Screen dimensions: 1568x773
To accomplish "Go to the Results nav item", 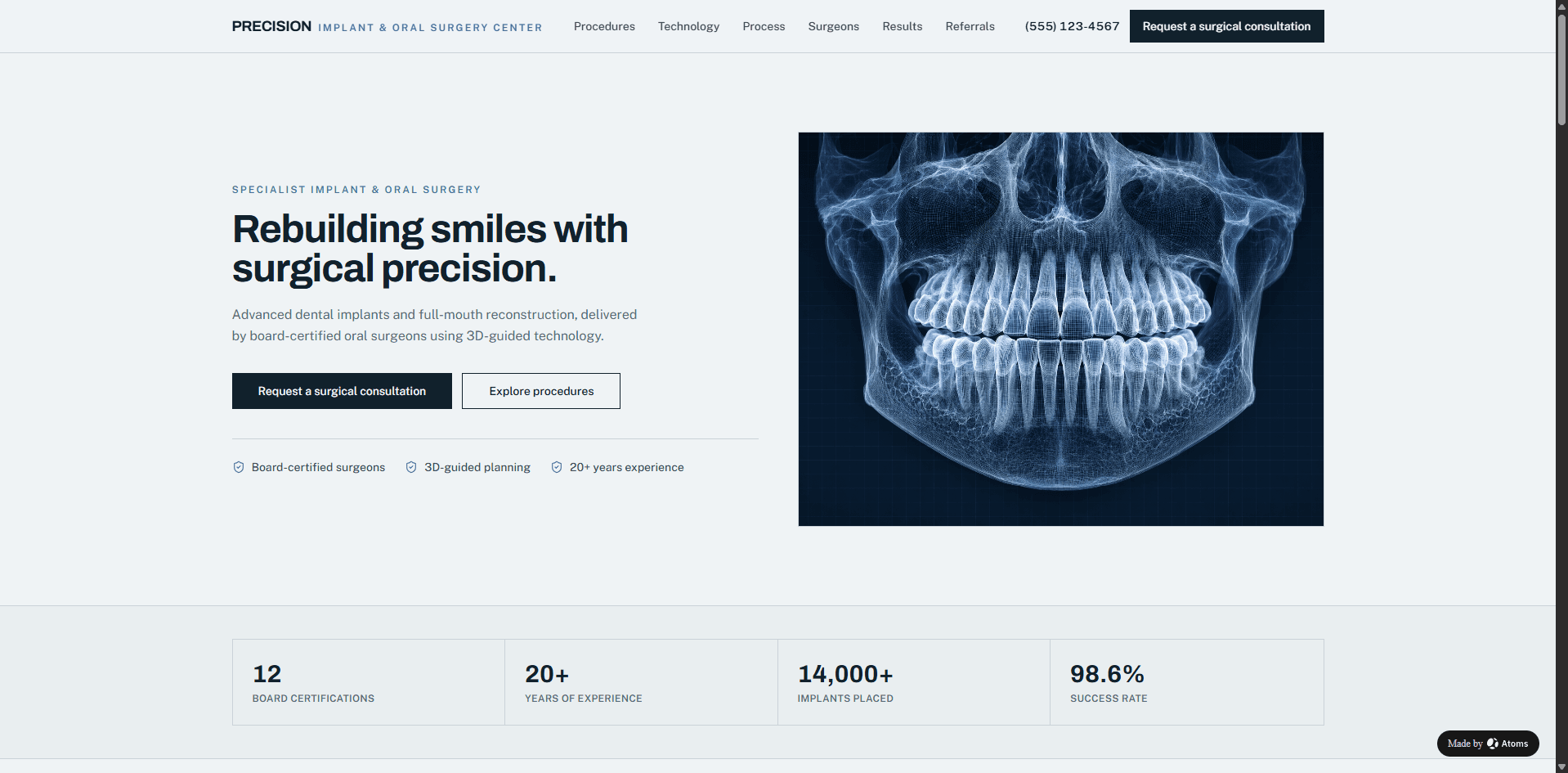I will (x=902, y=26).
